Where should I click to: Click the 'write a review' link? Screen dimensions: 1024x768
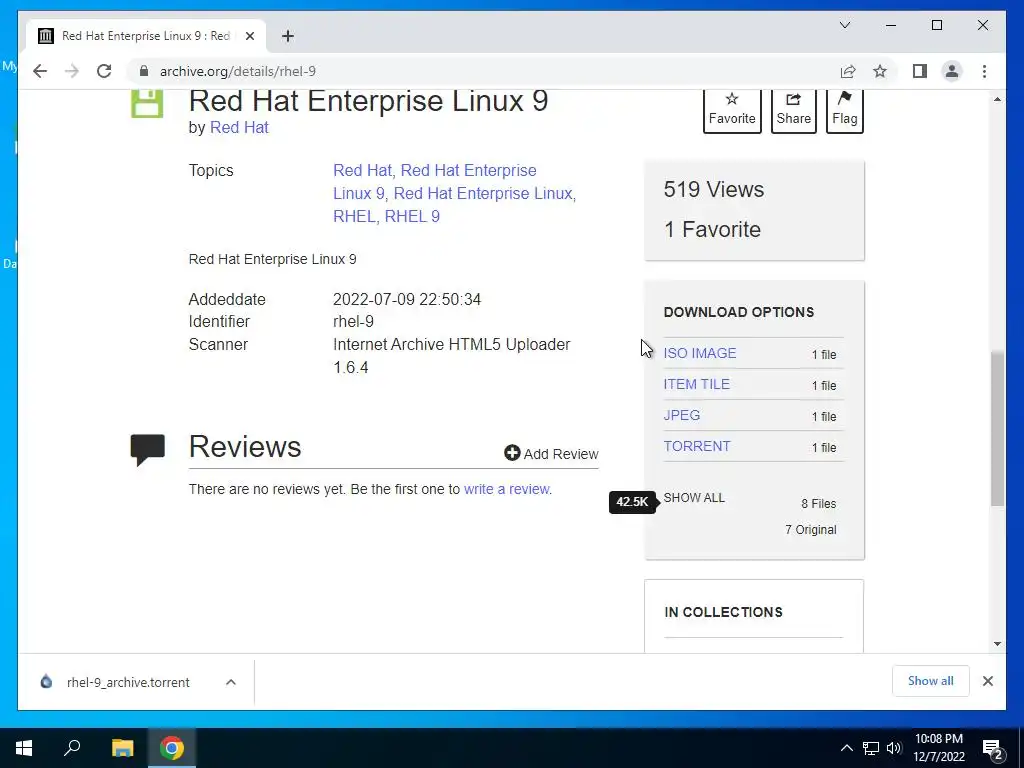tap(507, 489)
